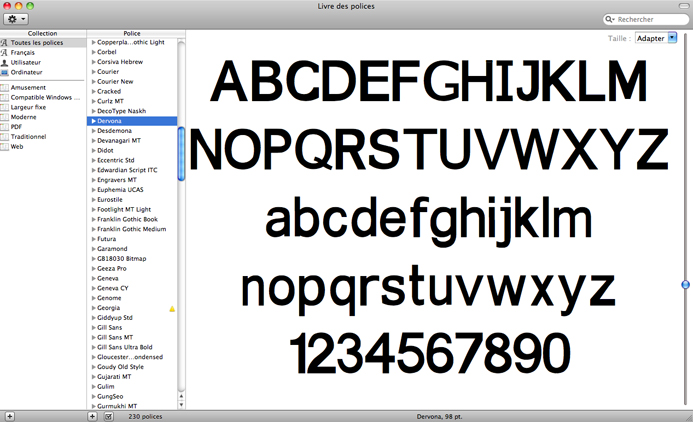Expand the Gill Sans font family
The width and height of the screenshot is (693, 422).
click(x=94, y=327)
